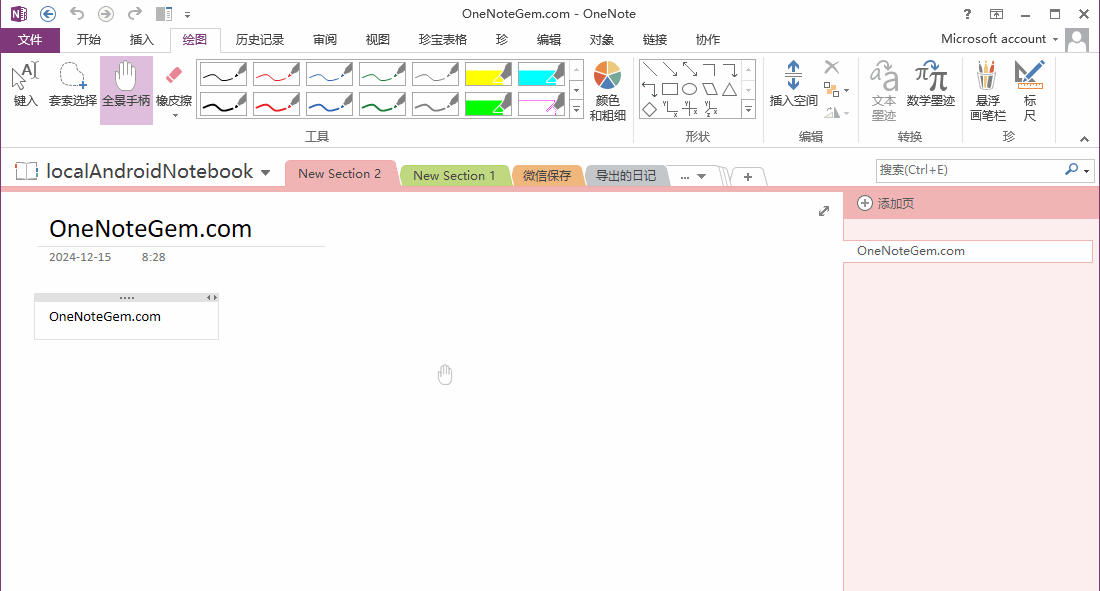This screenshot has width=1100, height=591.
Task: Select the double-headed arrow shape
Action: click(x=690, y=69)
